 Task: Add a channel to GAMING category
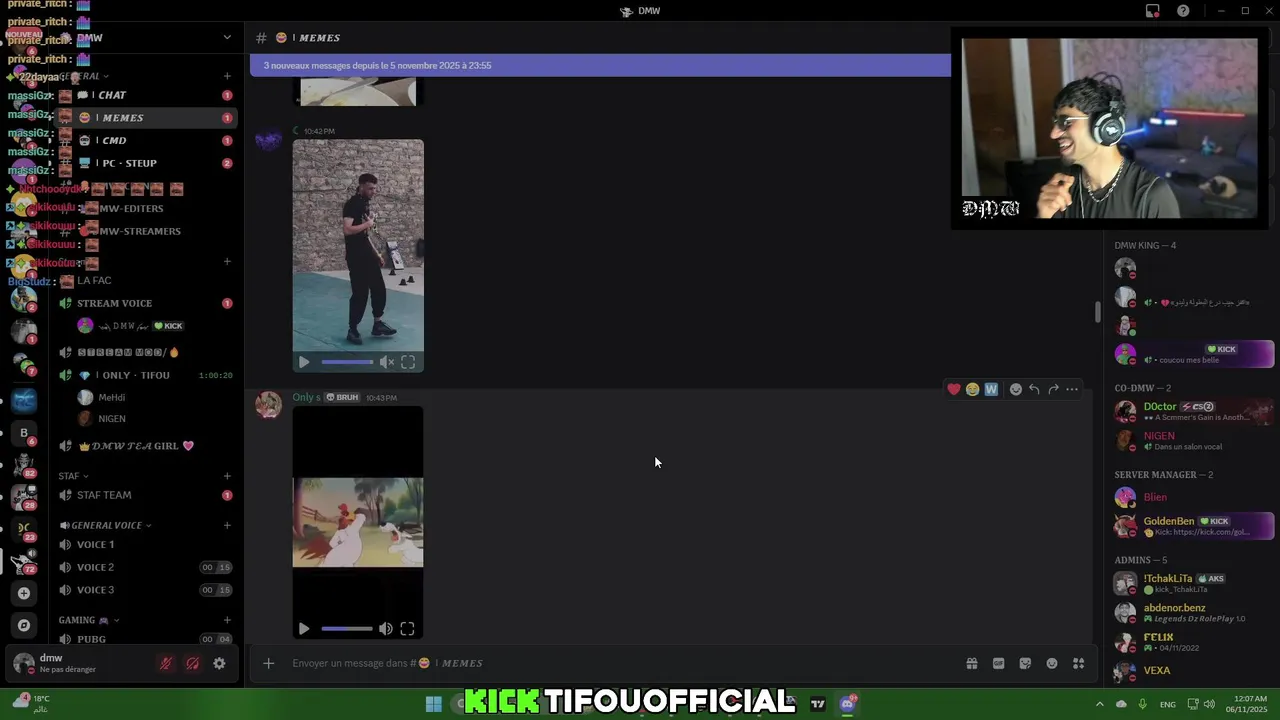click(227, 620)
